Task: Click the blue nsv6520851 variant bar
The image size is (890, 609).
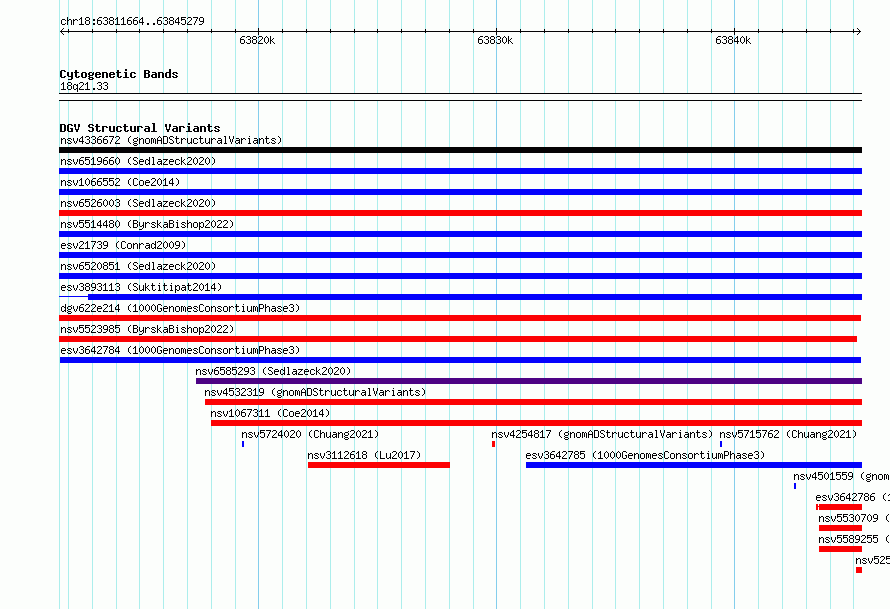Action: click(460, 276)
